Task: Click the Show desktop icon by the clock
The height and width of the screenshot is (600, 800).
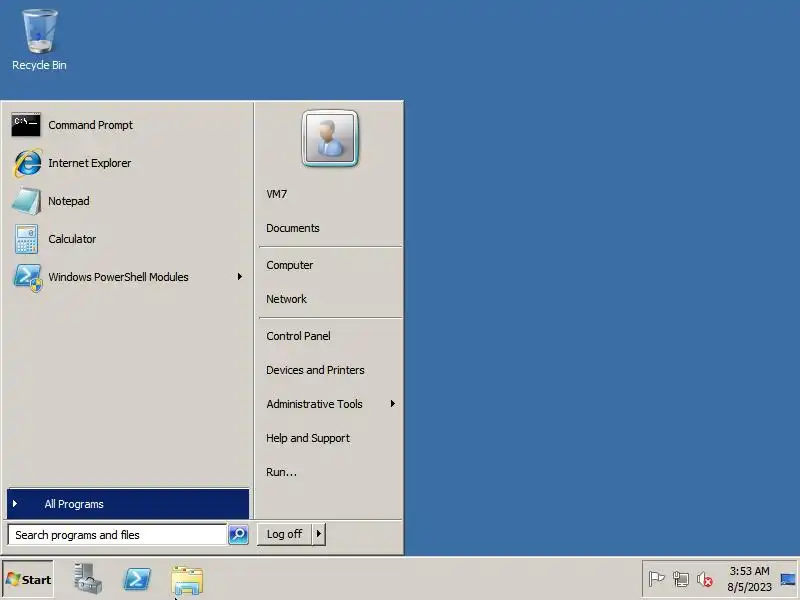Action: [x=788, y=579]
